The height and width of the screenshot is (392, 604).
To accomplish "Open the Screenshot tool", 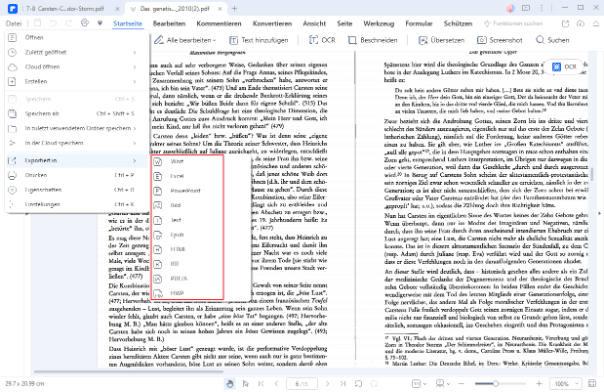I will [x=500, y=40].
